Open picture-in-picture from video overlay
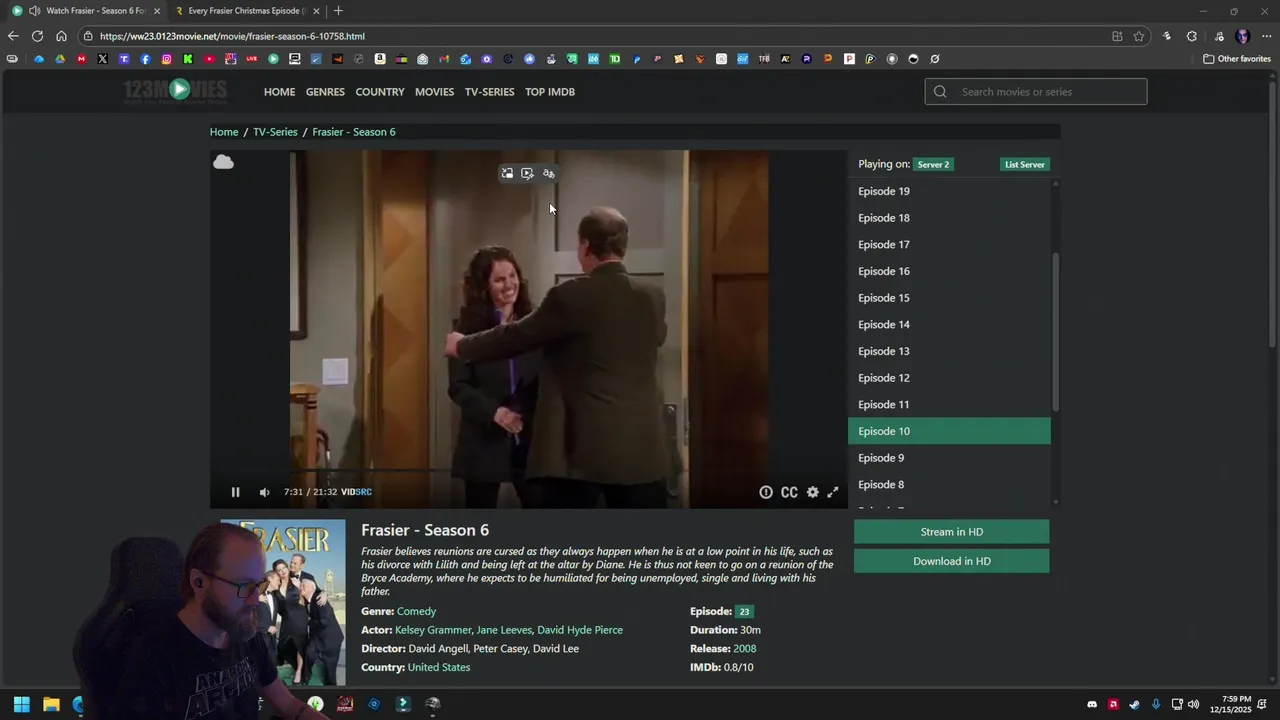 click(507, 174)
